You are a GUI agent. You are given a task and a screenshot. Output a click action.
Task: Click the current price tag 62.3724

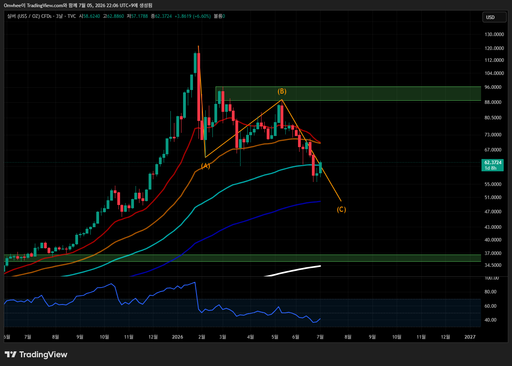pos(492,165)
